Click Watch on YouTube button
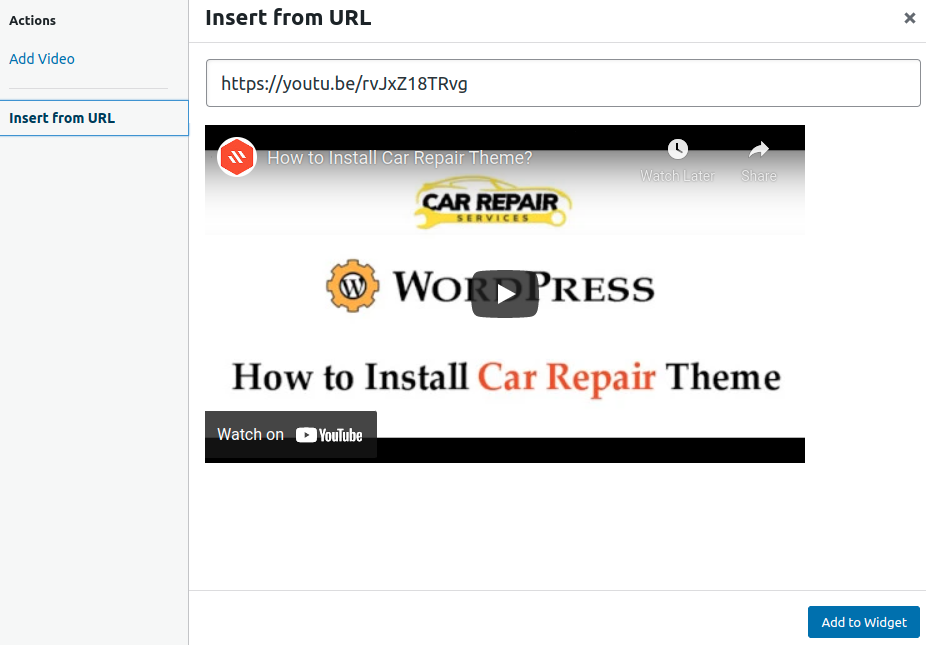This screenshot has height=645, width=926. (x=291, y=435)
